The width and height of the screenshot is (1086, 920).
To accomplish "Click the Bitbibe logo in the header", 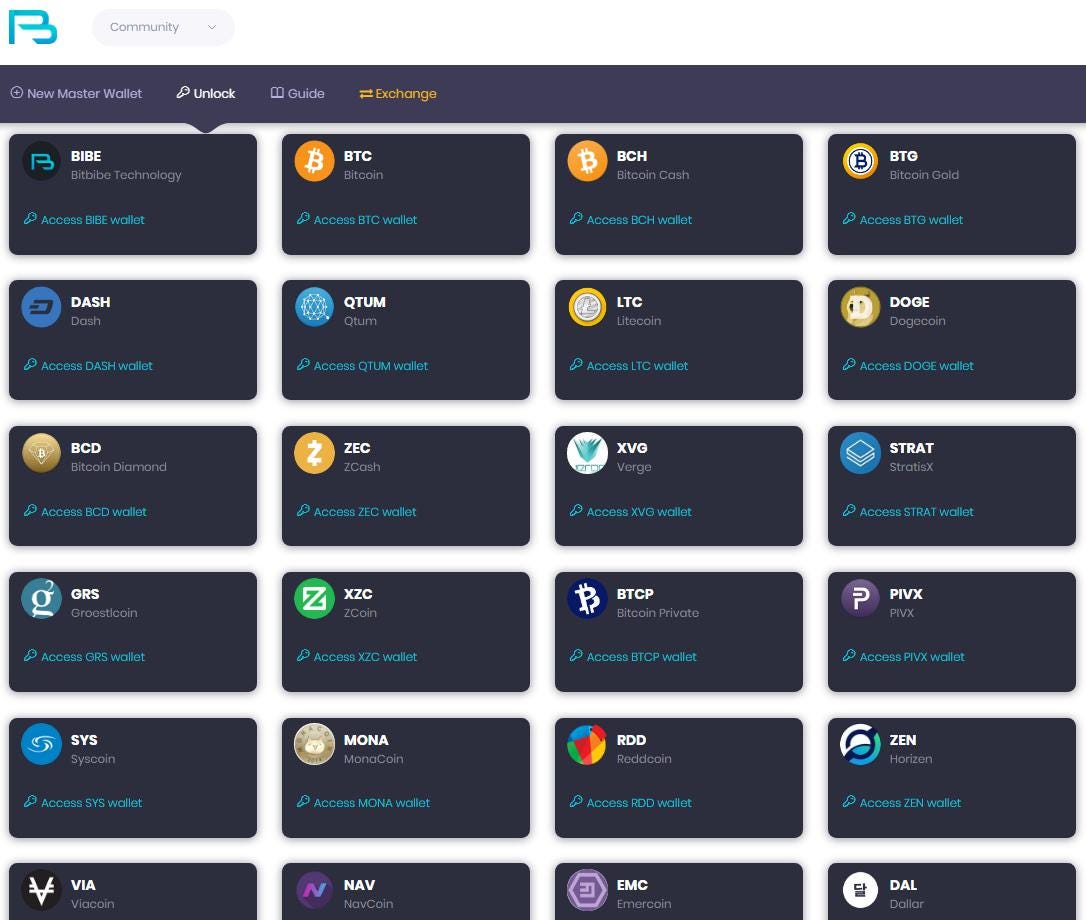I will pos(33,27).
